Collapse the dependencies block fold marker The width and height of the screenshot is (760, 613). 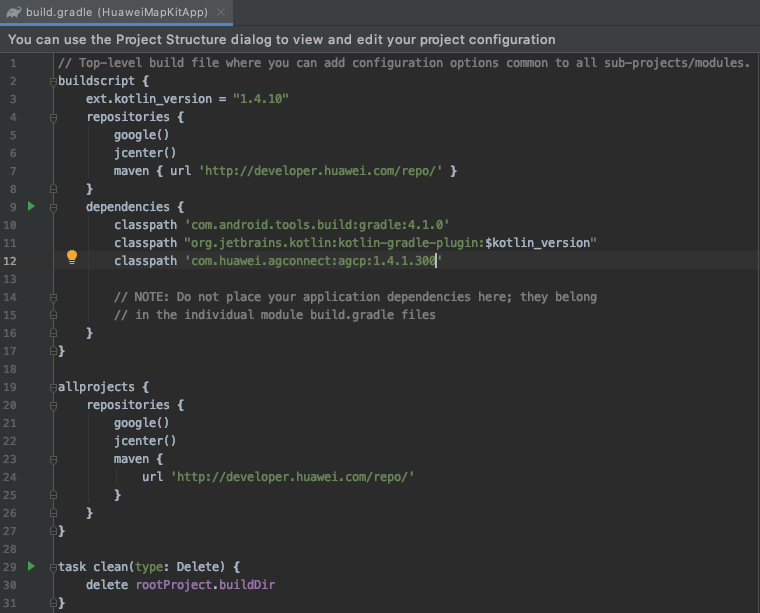[x=53, y=207]
